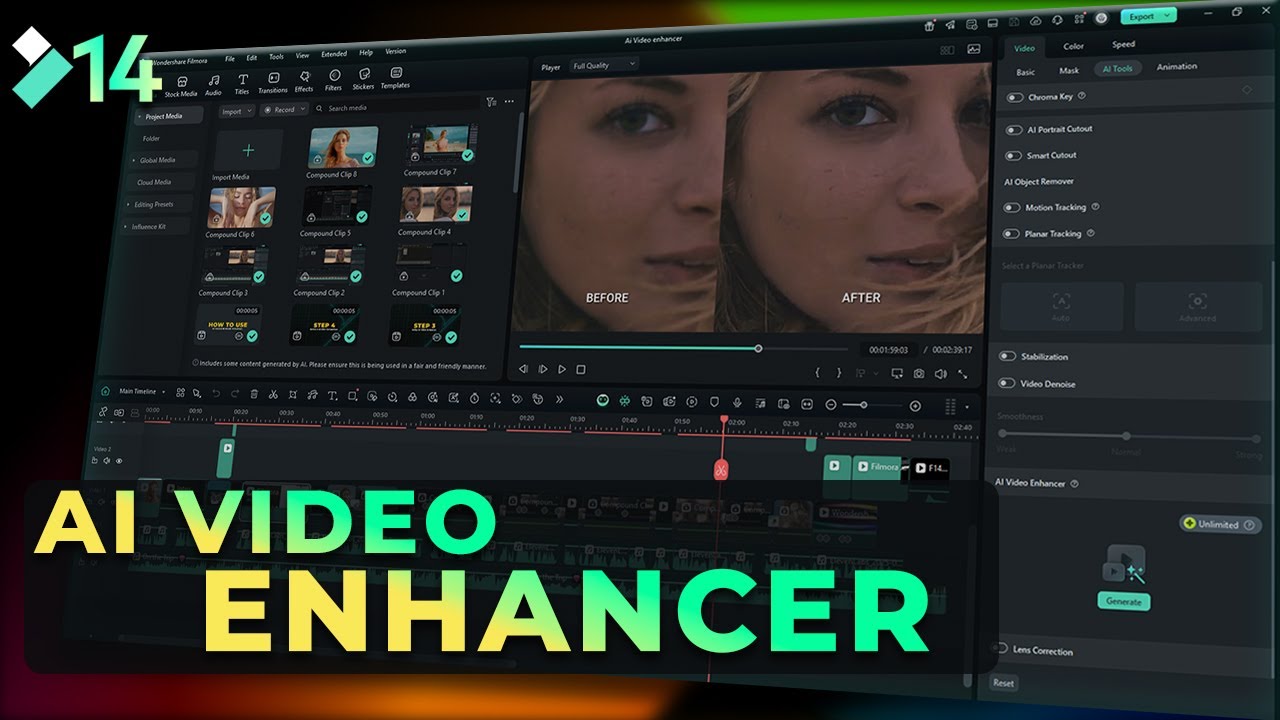Toggle Video 2 track visibility eye
Screen dimensions: 1280x720
coord(119,461)
